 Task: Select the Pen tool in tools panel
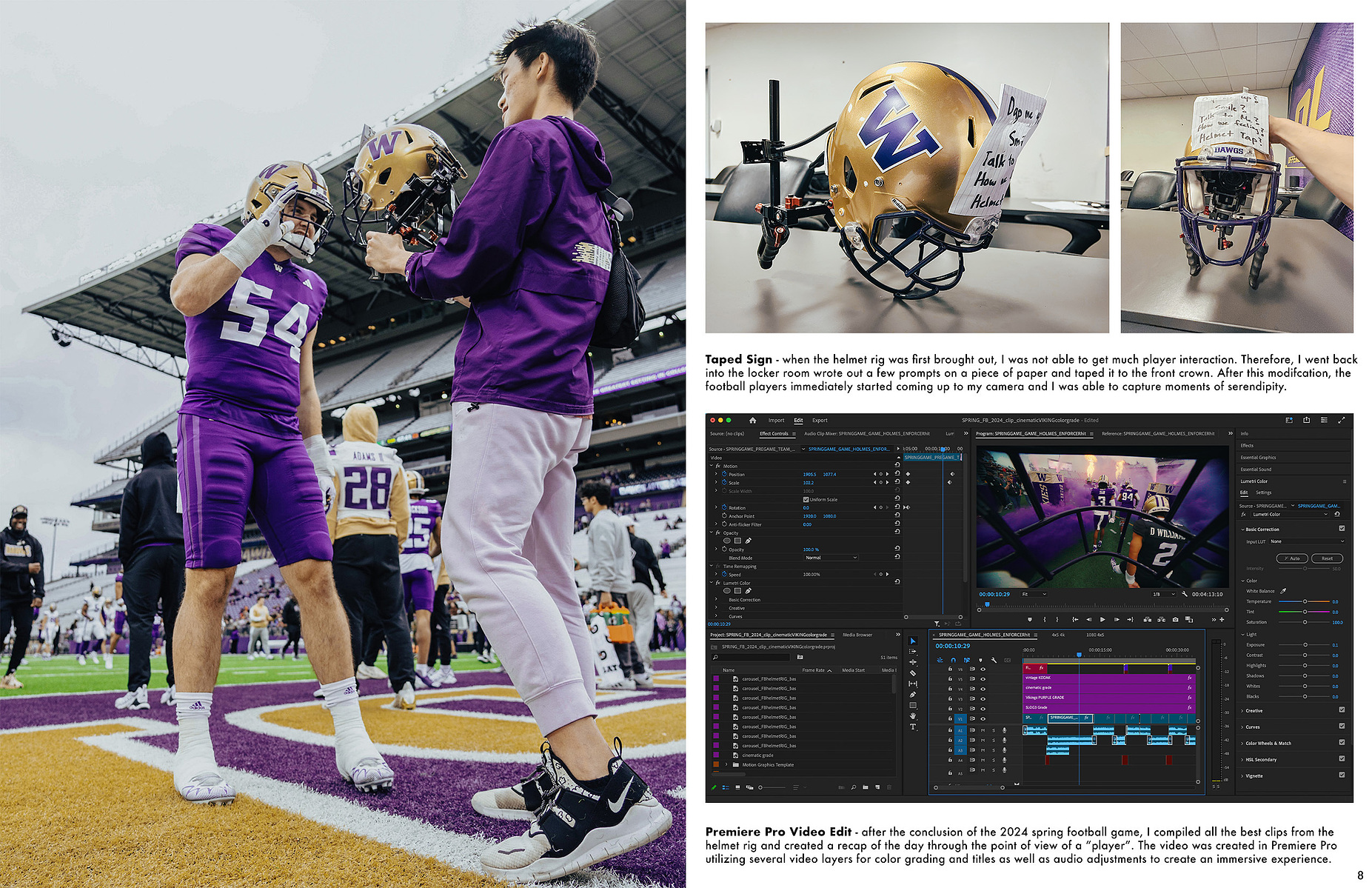click(x=912, y=695)
